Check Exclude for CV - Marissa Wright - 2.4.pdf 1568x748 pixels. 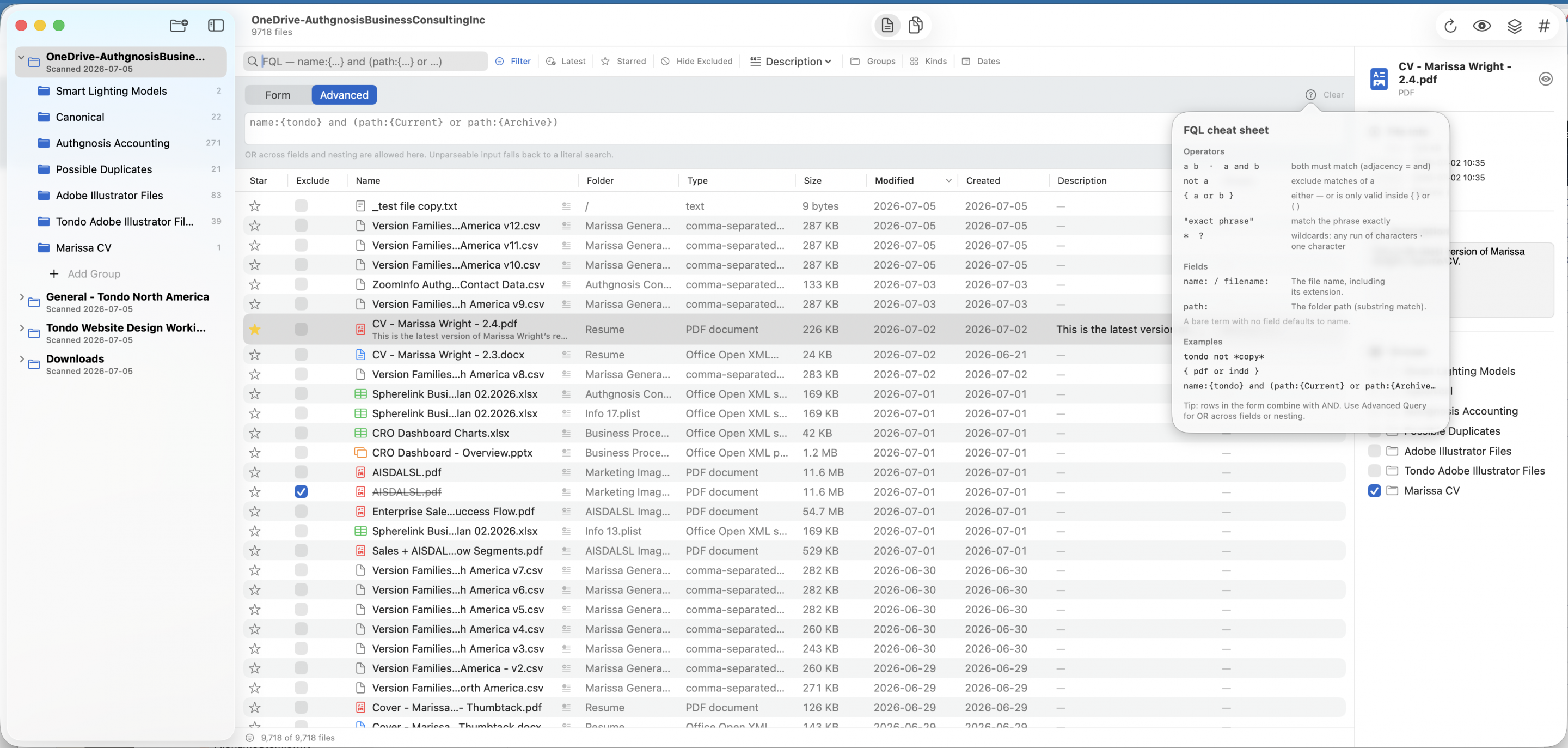pos(301,330)
